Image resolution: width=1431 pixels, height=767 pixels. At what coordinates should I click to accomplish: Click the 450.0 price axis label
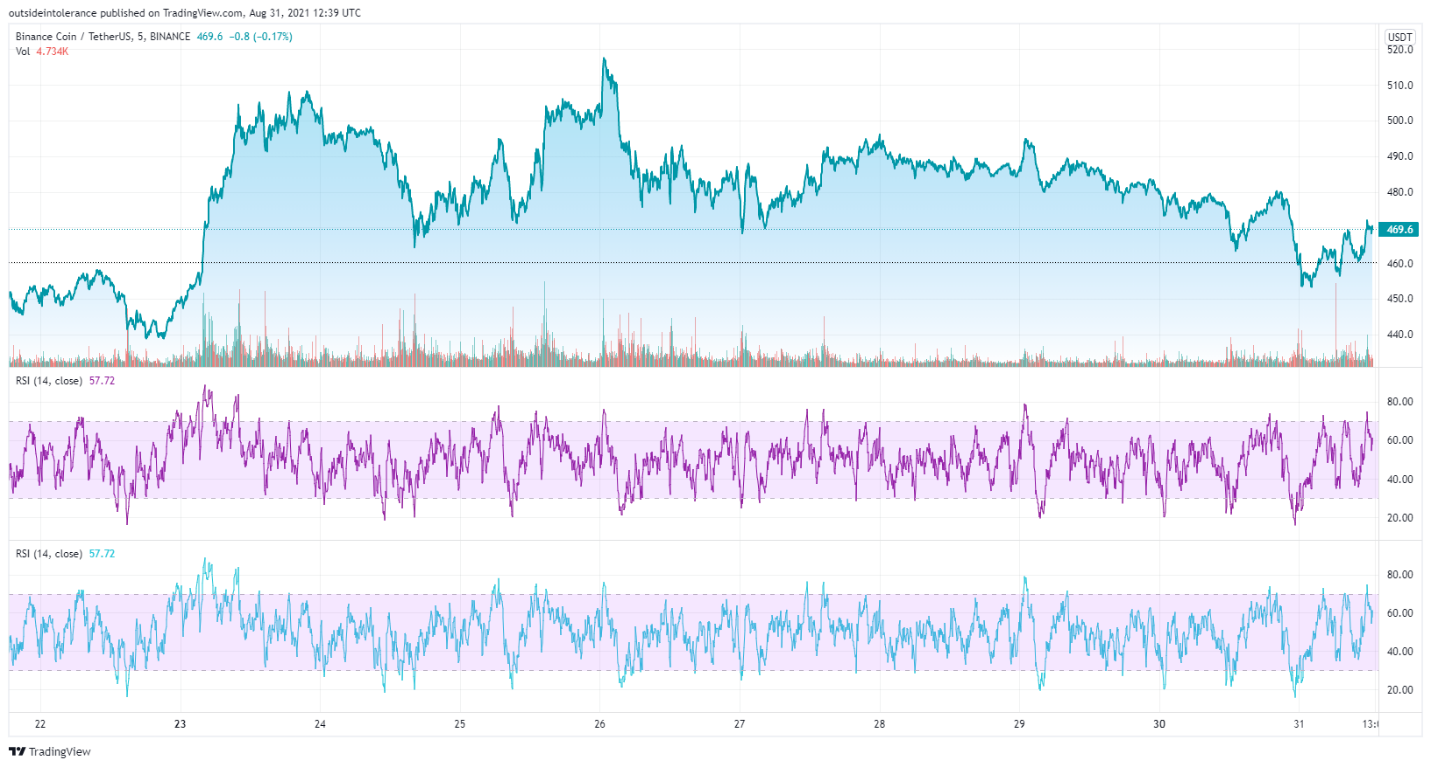coord(1399,299)
